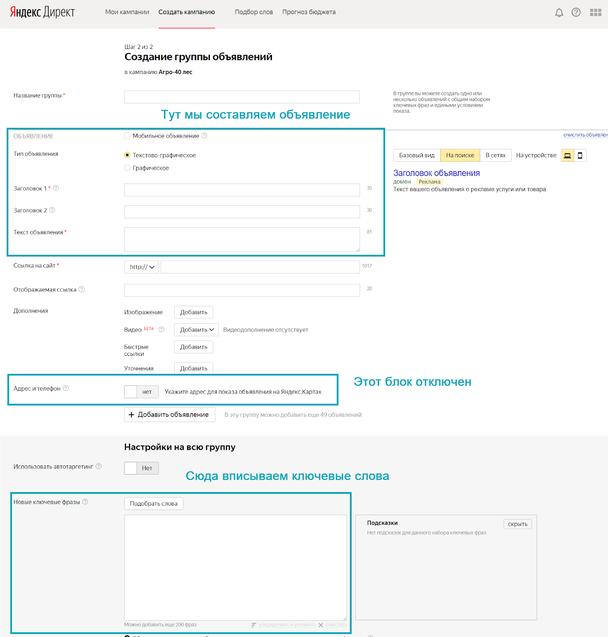
Task: Switch preview to В сетях
Action: click(495, 155)
